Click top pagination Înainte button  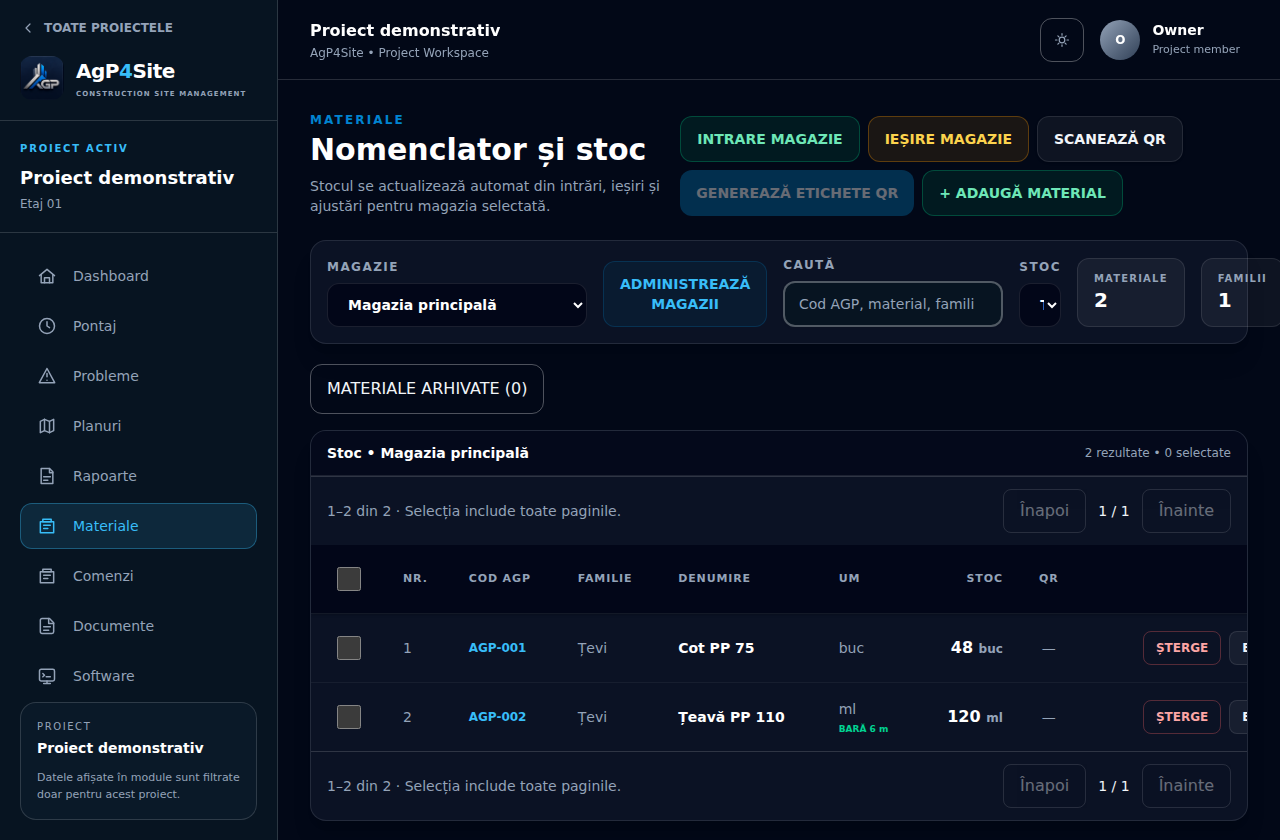point(1186,511)
